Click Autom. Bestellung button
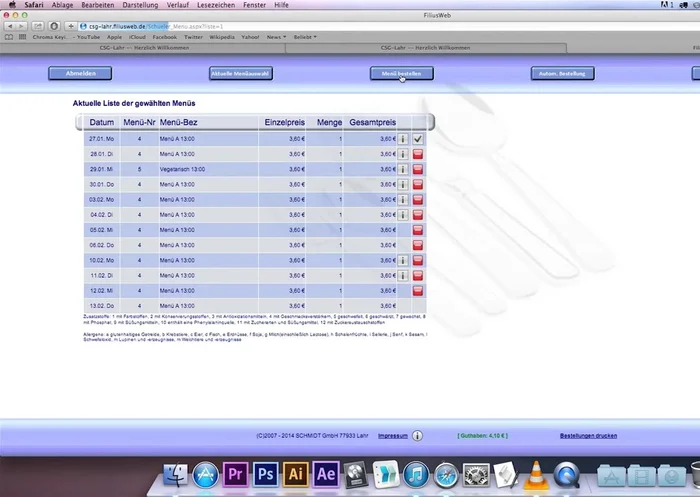This screenshot has height=497, width=700. [x=563, y=73]
